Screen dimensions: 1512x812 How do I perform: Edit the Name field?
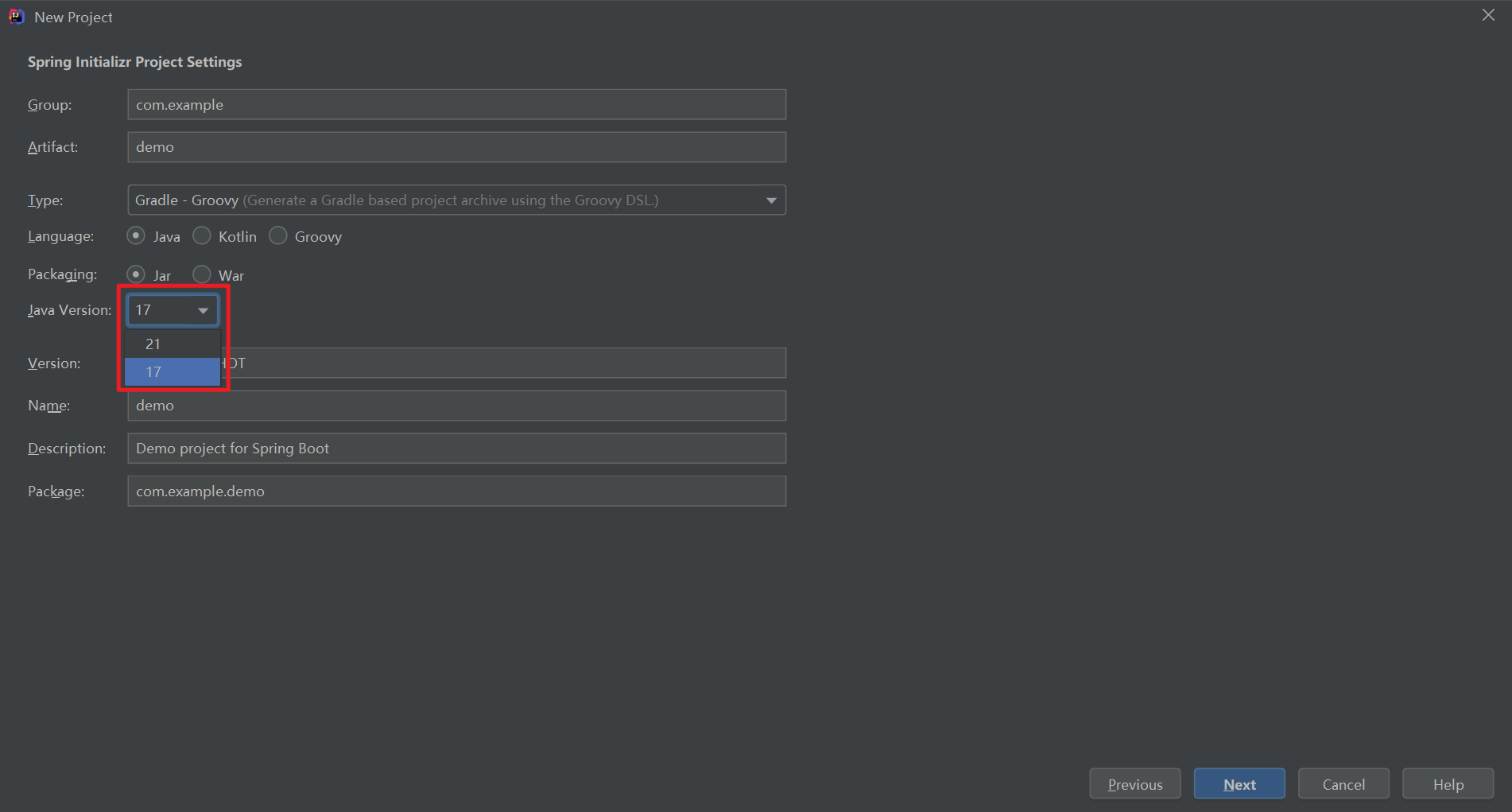pyautogui.click(x=456, y=406)
